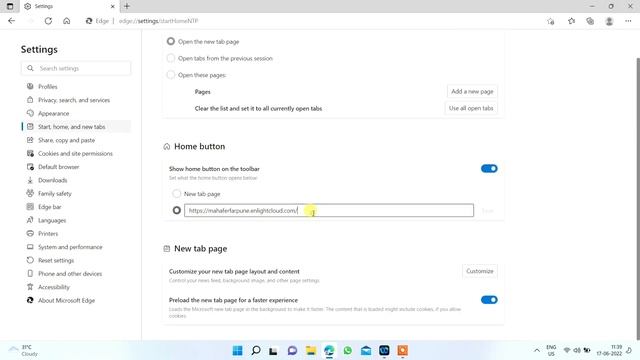The width and height of the screenshot is (640, 360).
Task: Open File Explorer from taskbar
Action: pos(311,350)
